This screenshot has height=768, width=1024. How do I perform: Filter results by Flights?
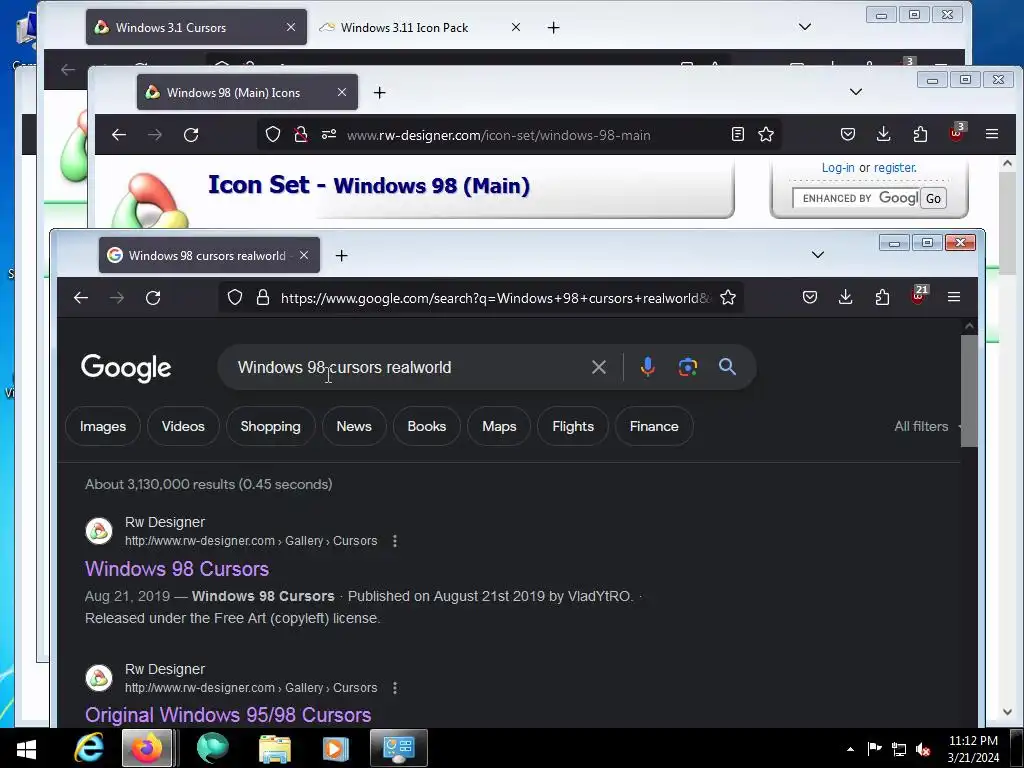point(573,426)
